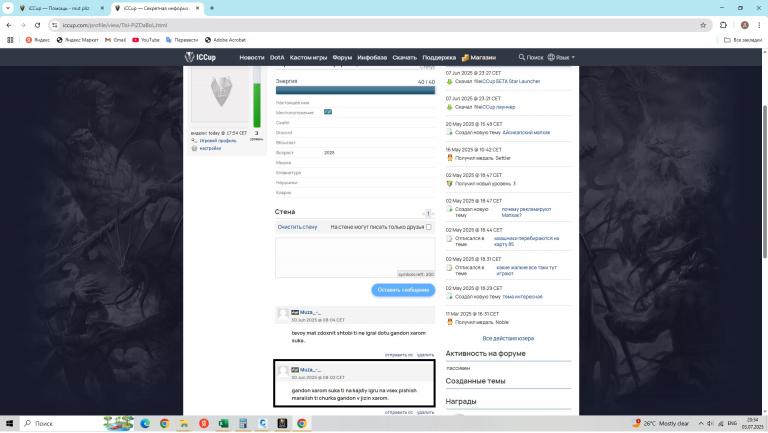This screenshot has height=433, width=768.
Task: Click the Noble medal icon
Action: (450, 322)
